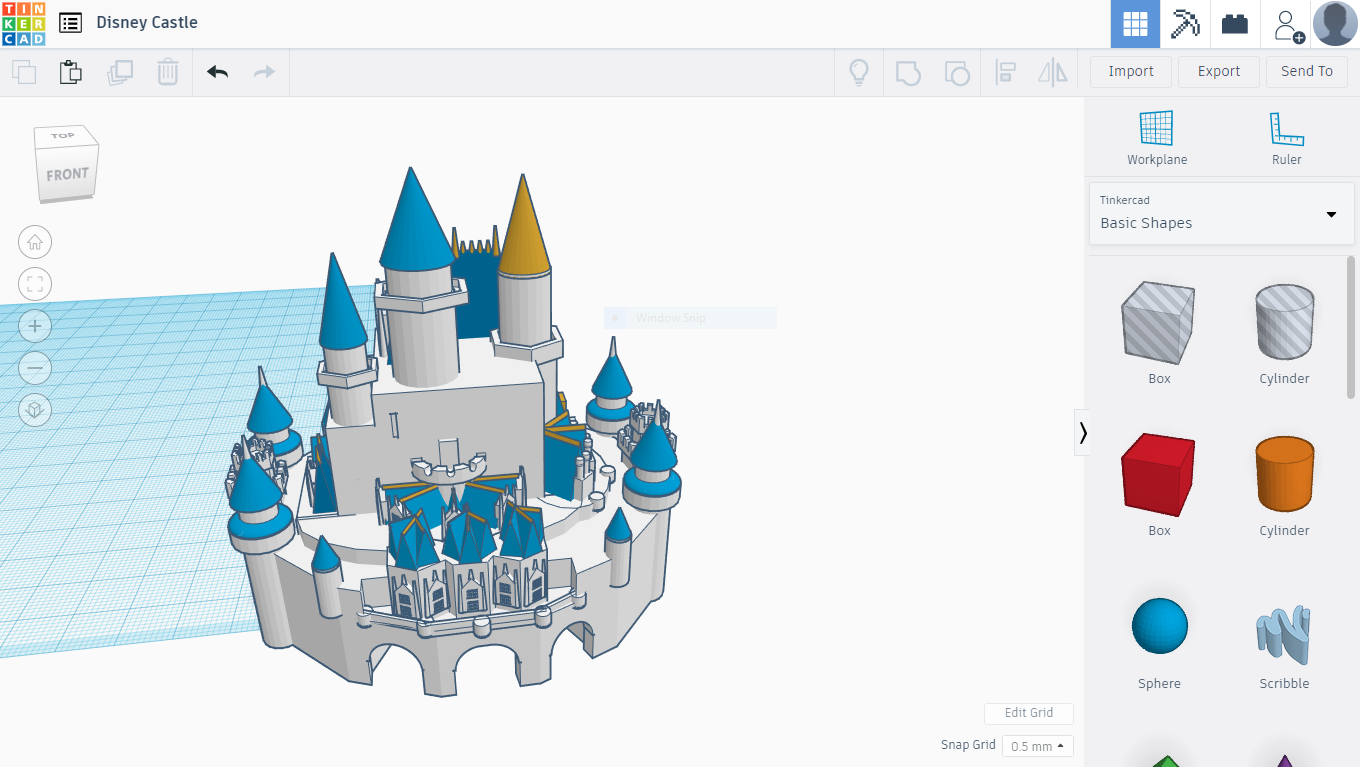
Task: Undo the last action
Action: click(x=217, y=72)
